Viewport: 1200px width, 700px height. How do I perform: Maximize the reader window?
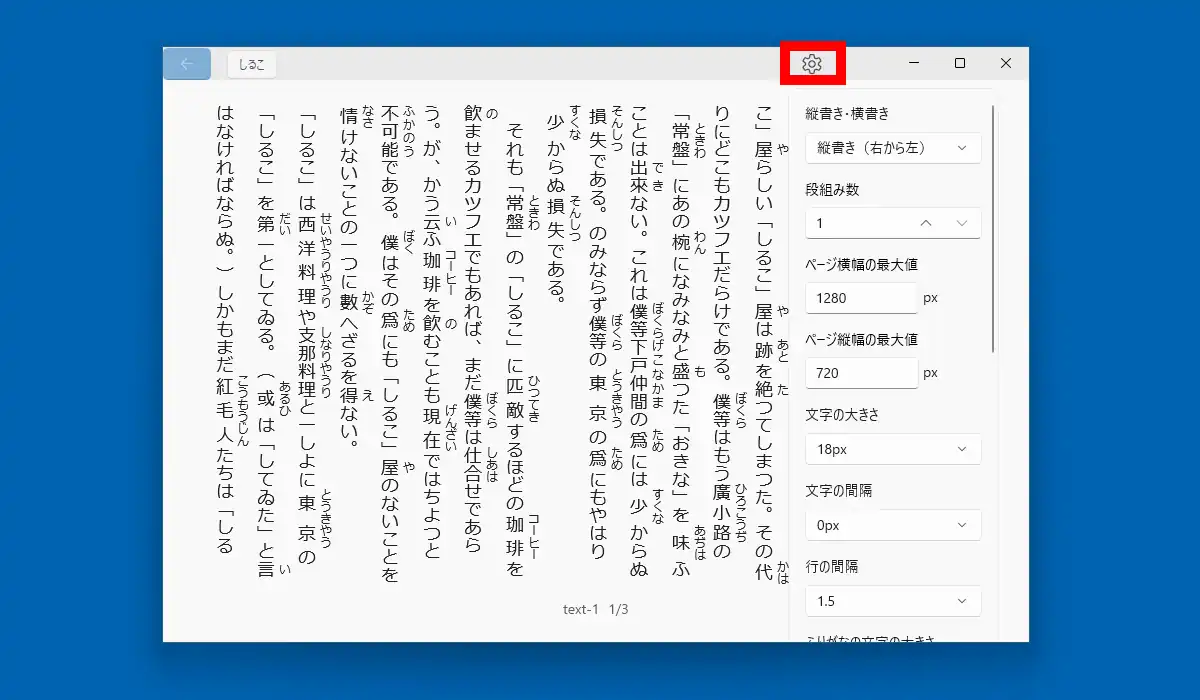click(x=960, y=64)
